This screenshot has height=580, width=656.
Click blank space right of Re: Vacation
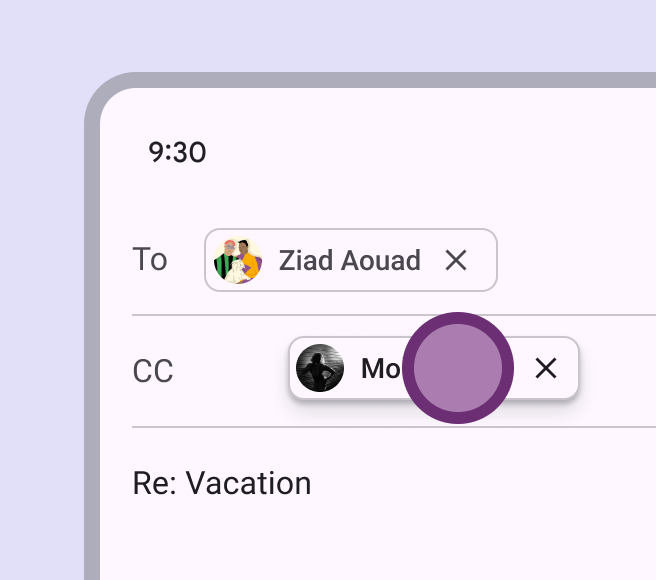click(x=480, y=484)
